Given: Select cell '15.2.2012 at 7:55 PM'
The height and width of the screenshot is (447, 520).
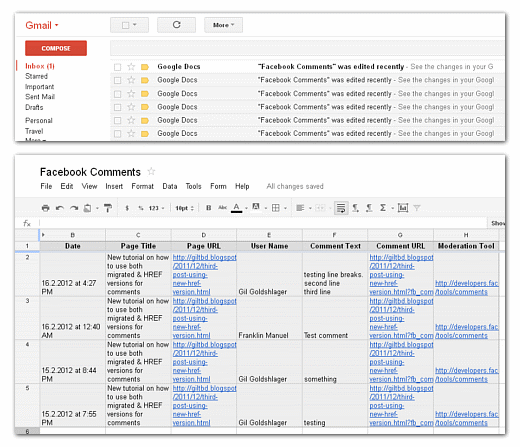Looking at the screenshot, I should (x=72, y=405).
